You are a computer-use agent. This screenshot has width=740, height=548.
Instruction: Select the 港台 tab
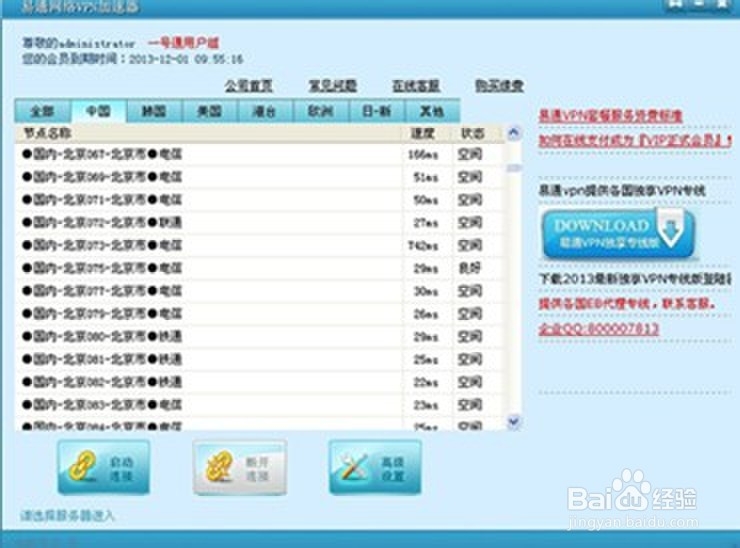(265, 111)
